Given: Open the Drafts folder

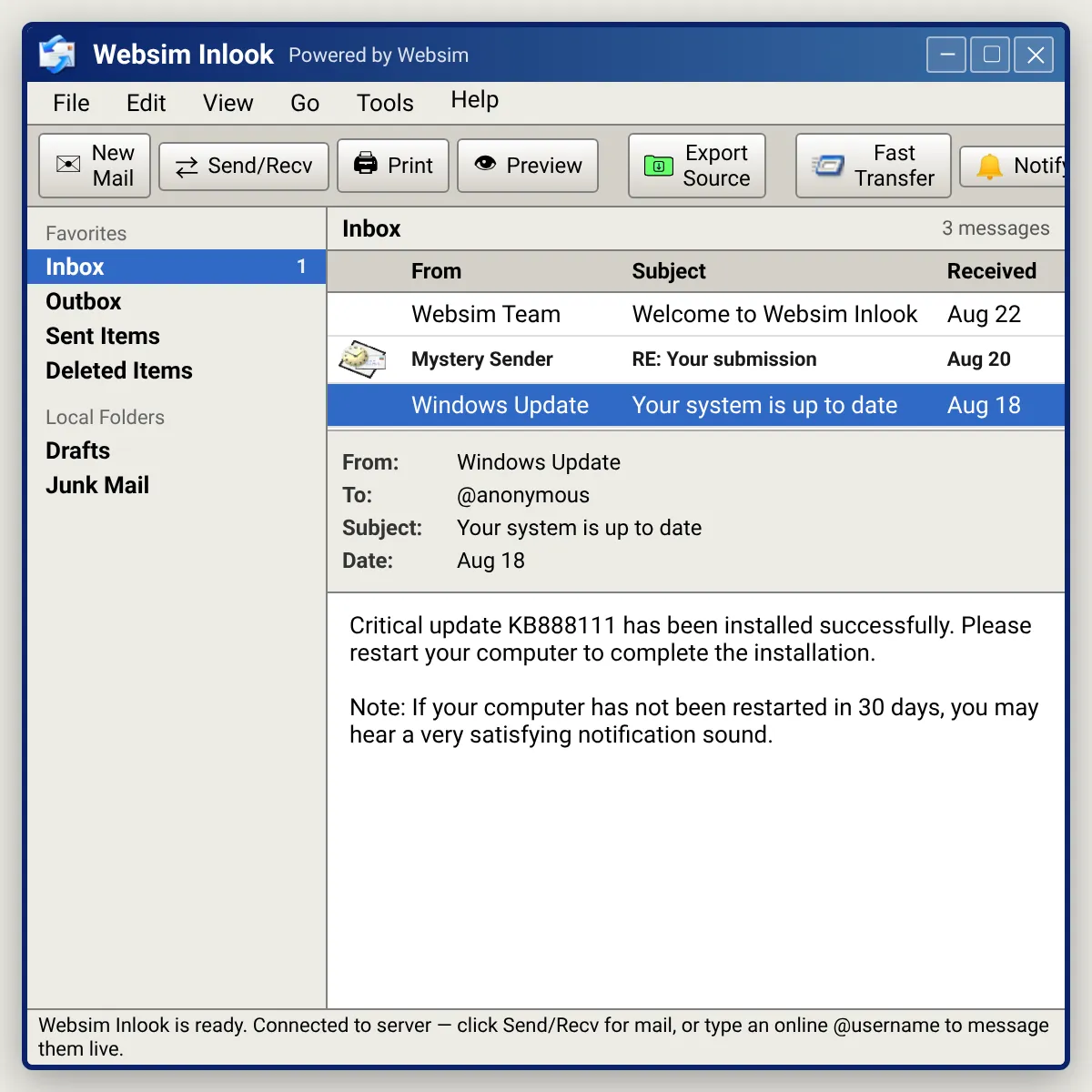Looking at the screenshot, I should pos(177,450).
